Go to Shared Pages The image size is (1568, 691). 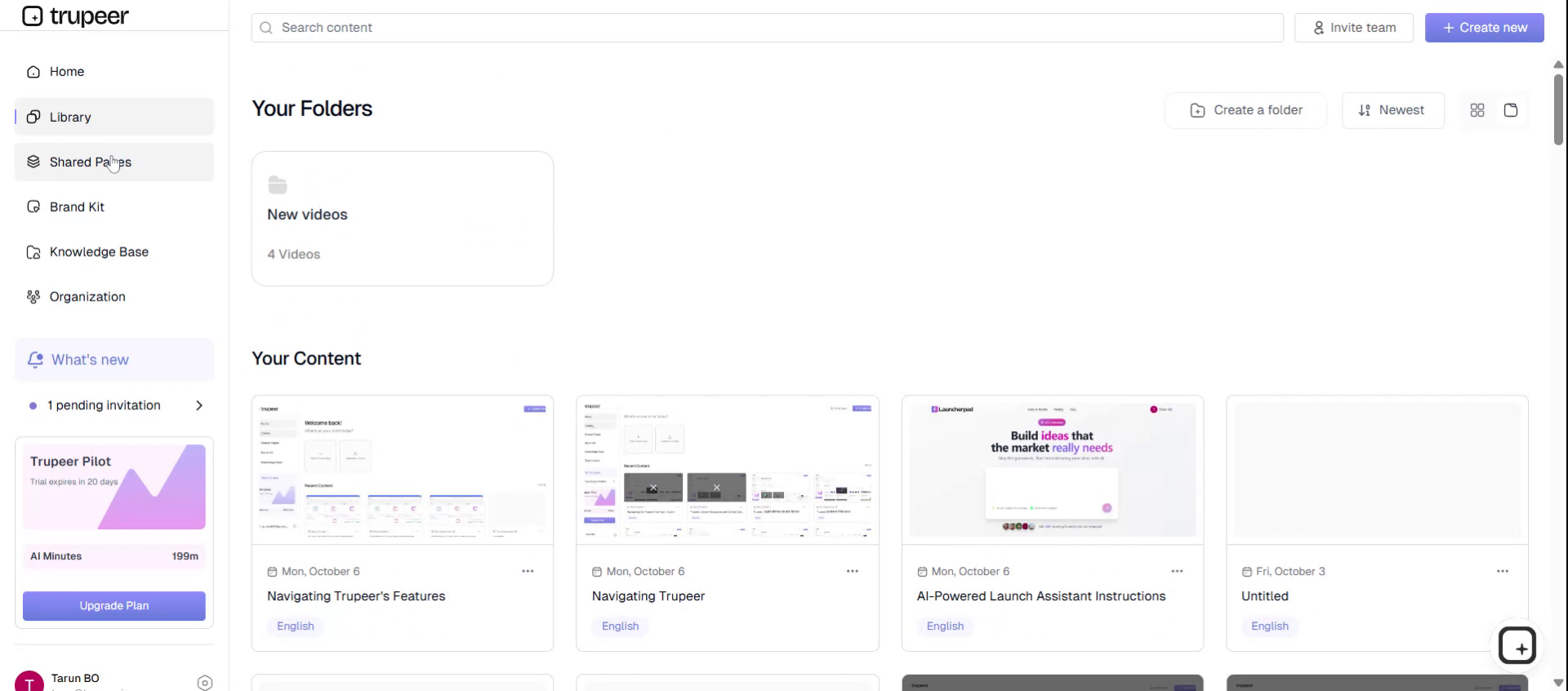coord(114,162)
